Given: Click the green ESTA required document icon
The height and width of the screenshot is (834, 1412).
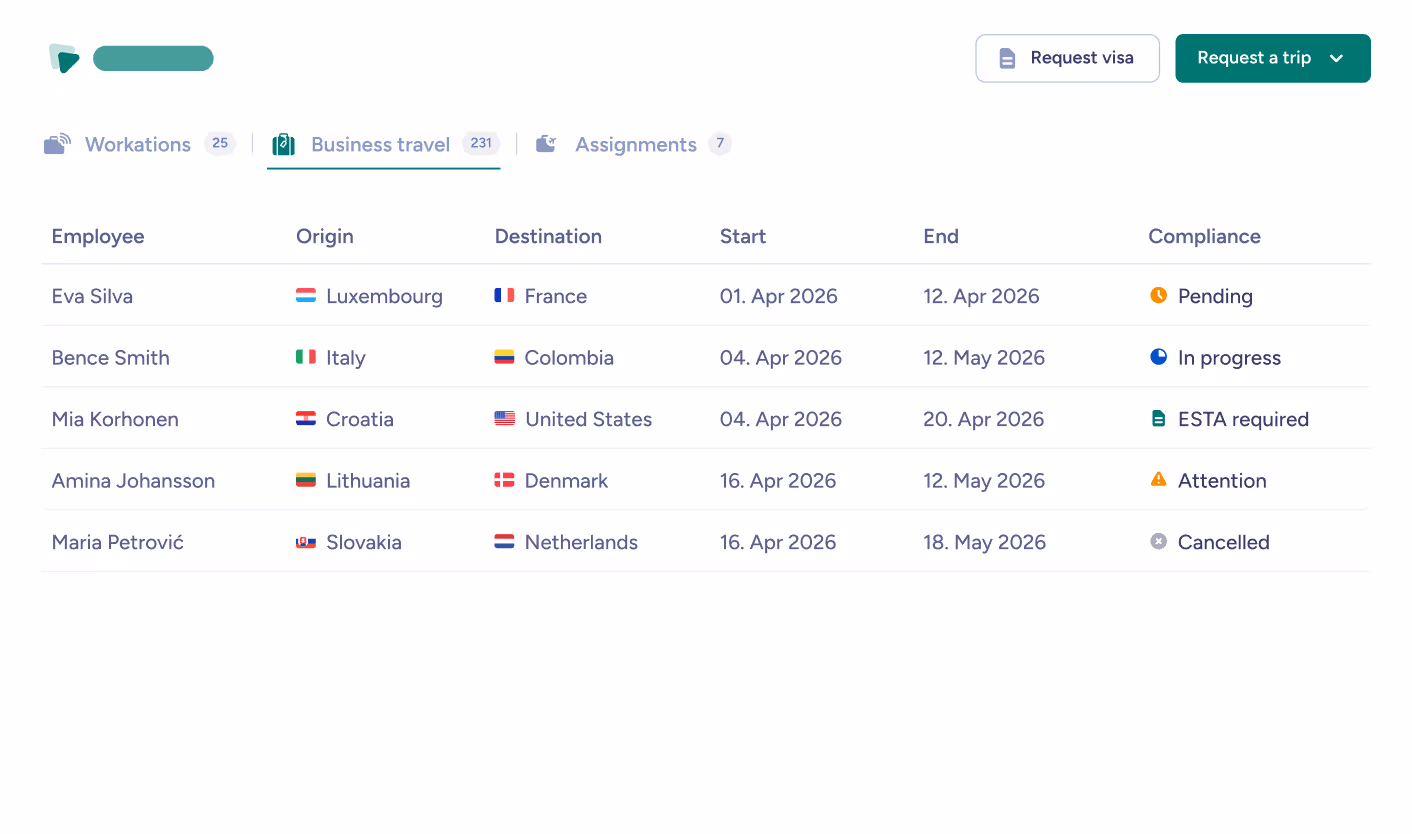Looking at the screenshot, I should click(x=1158, y=418).
